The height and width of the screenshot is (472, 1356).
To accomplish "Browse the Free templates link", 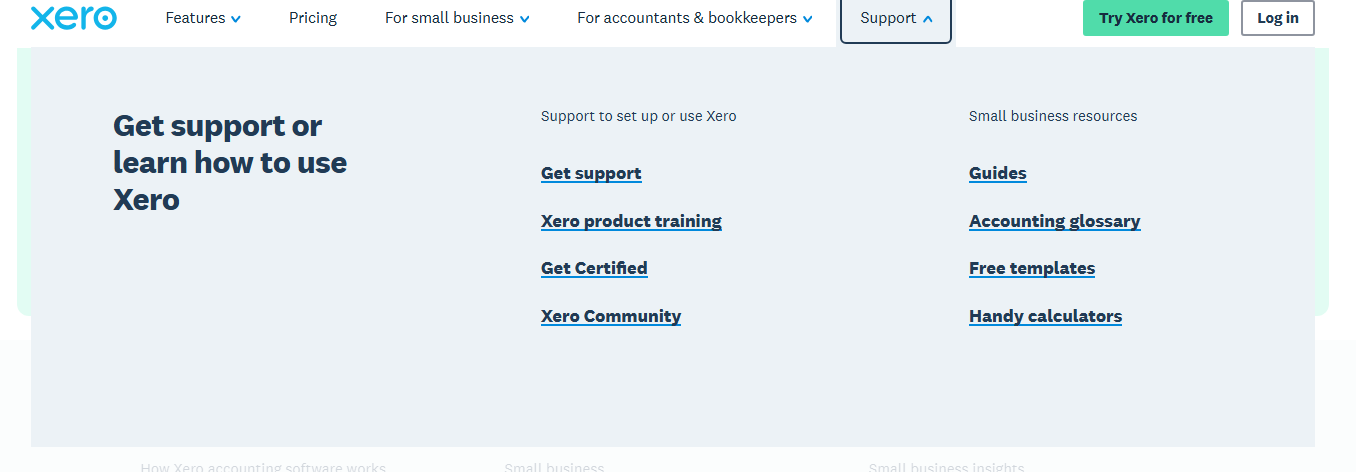I will coord(1032,268).
